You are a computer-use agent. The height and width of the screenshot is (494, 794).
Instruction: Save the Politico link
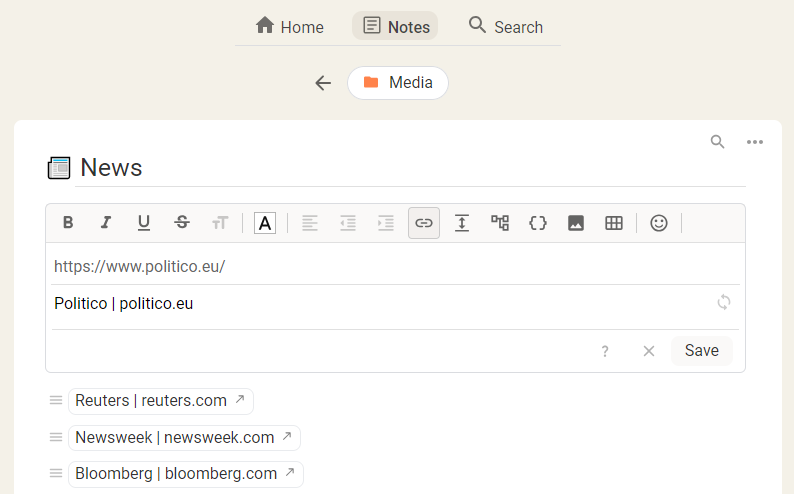coord(702,351)
